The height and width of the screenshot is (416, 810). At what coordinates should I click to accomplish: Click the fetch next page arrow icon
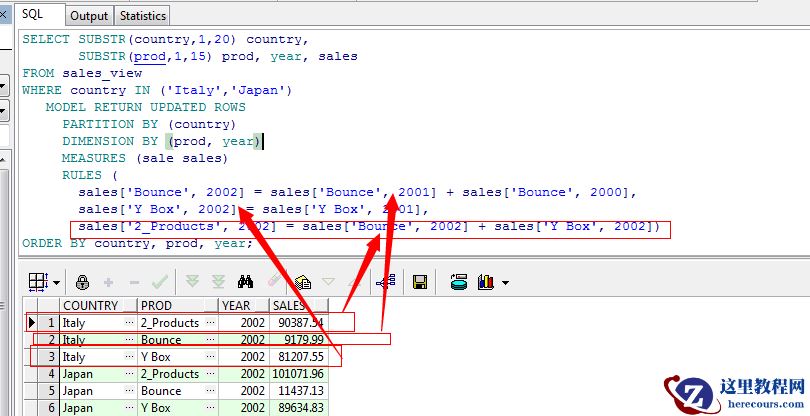[x=192, y=282]
